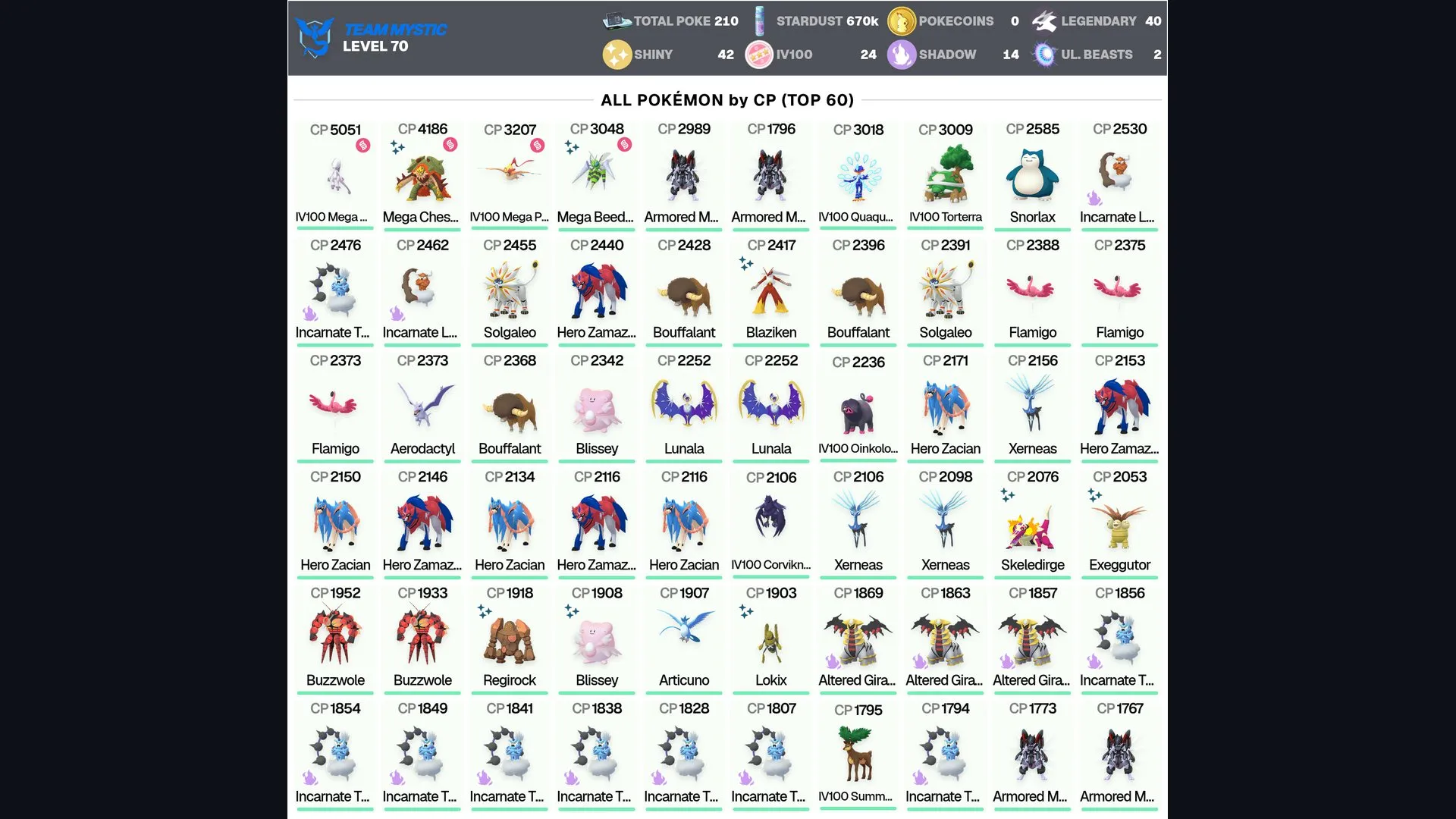Click the shiny sparkles on Lokix
Viewport: 1456px width, 819px height.
click(746, 611)
